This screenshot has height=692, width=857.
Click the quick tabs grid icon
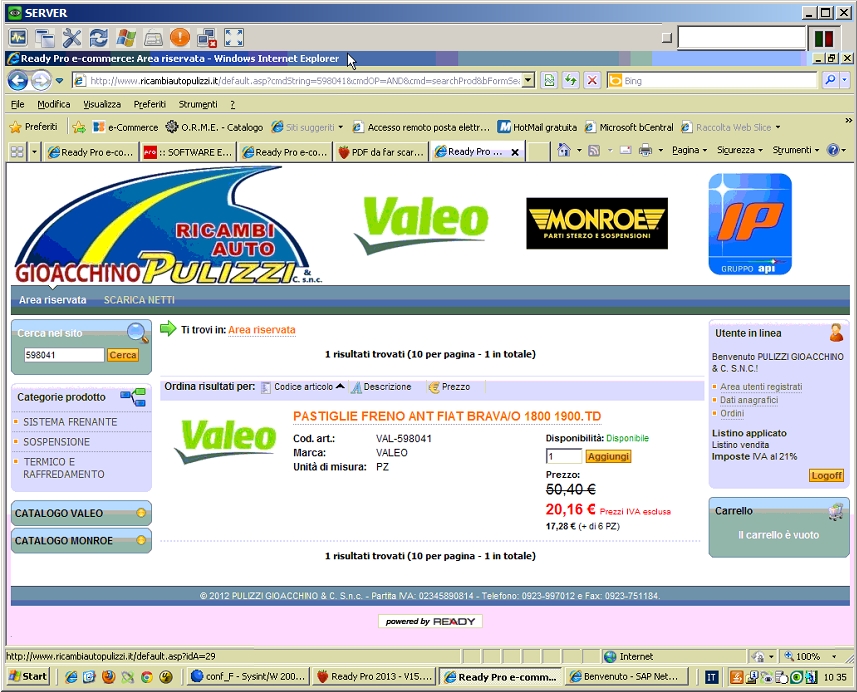[17, 151]
